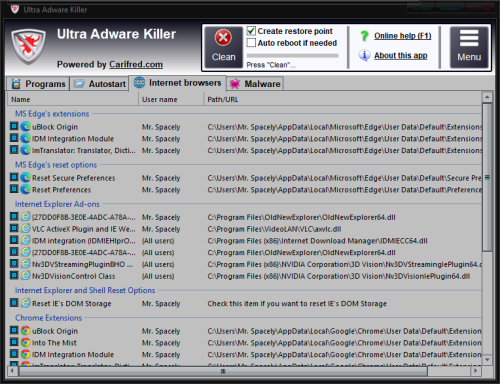Click IE icon beside Nv3DVStreamingPluginBHO
Image resolution: width=500 pixels, height=384 pixels.
tap(25, 264)
